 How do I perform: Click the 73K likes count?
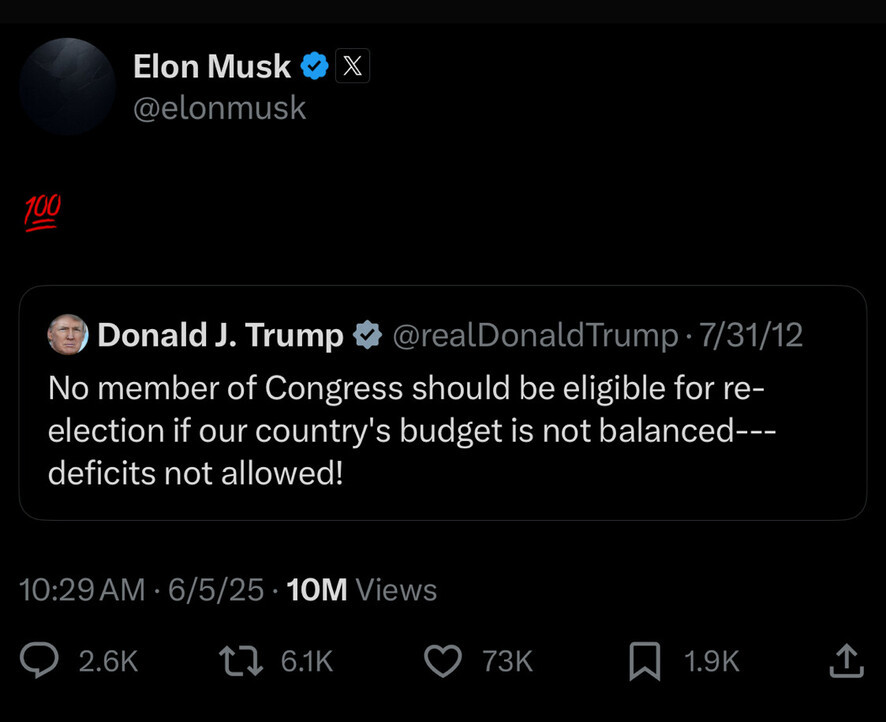[x=507, y=661]
